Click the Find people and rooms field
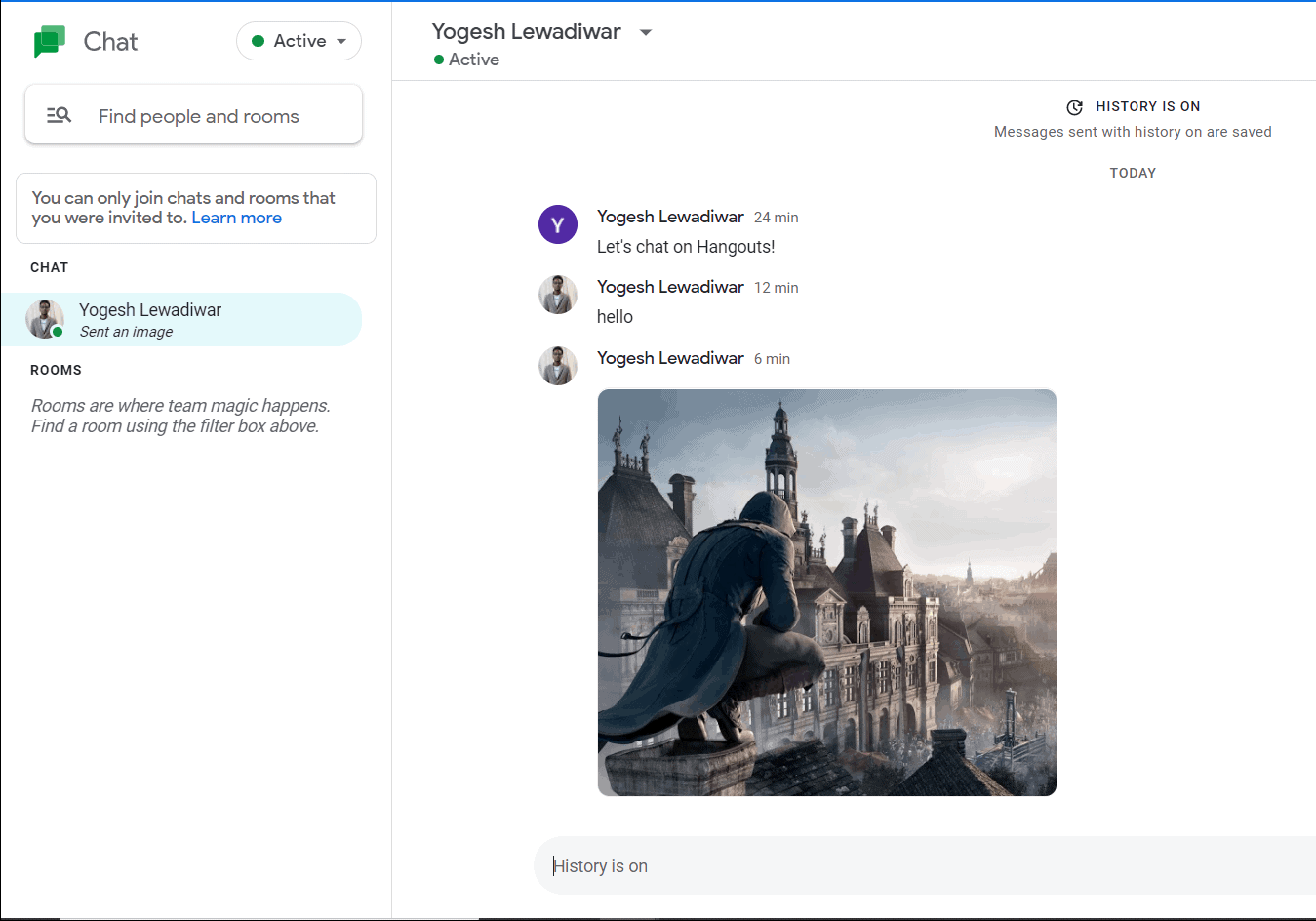The image size is (1316, 921). pyautogui.click(x=193, y=115)
